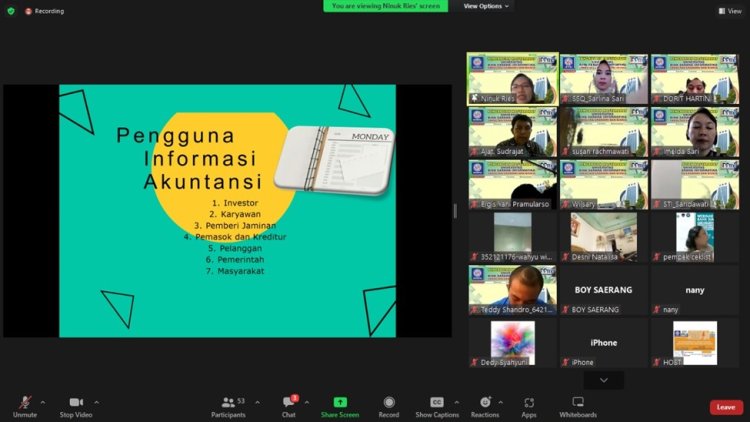Select iPhone participant tile
This screenshot has width=750, height=422.
[x=604, y=343]
